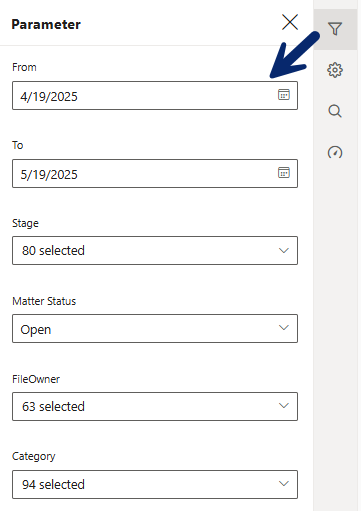
Task: Open the search magnifier icon
Action: click(x=335, y=111)
